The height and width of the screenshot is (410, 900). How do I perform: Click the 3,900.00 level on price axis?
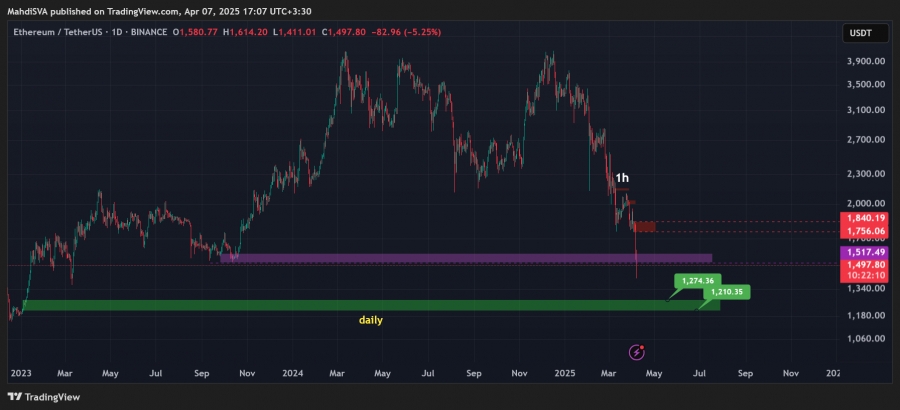point(864,61)
